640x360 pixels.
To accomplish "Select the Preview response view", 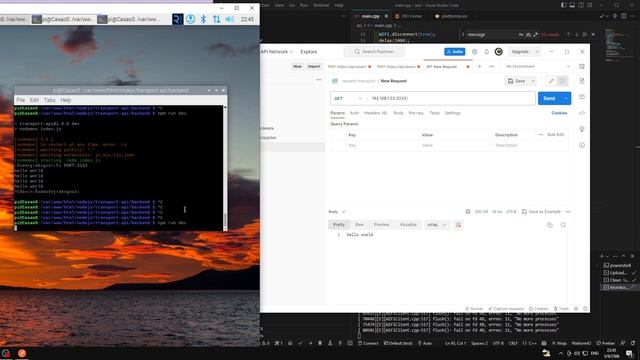I will point(382,225).
